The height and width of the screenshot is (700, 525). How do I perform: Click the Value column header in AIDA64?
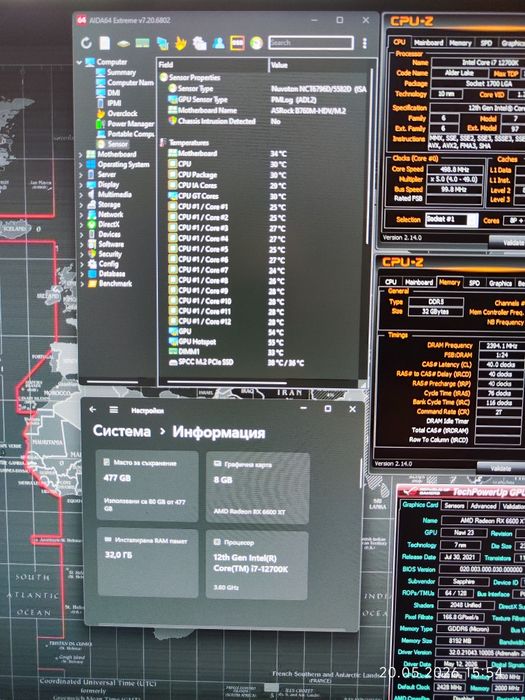pos(319,65)
